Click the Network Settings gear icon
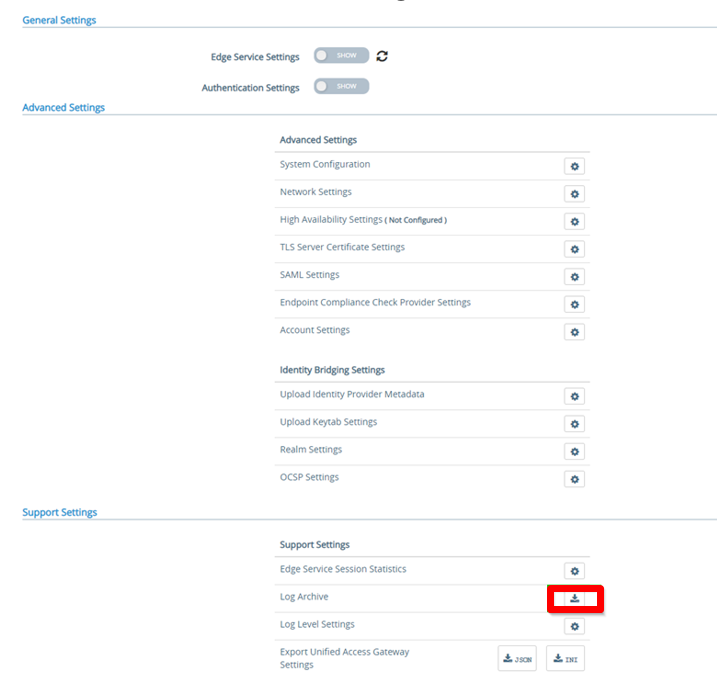Viewport: 717px width, 684px height. 574,194
